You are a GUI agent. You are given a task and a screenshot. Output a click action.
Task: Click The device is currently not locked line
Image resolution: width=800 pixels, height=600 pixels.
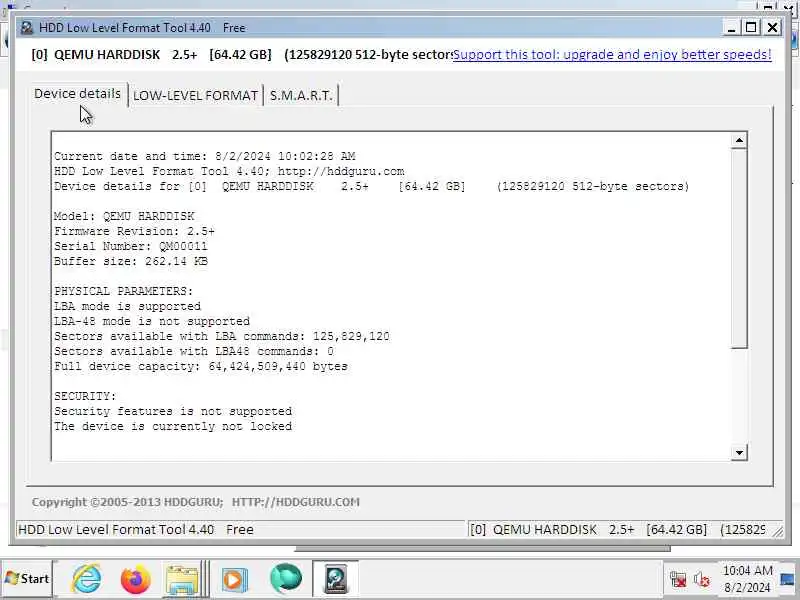tap(173, 426)
